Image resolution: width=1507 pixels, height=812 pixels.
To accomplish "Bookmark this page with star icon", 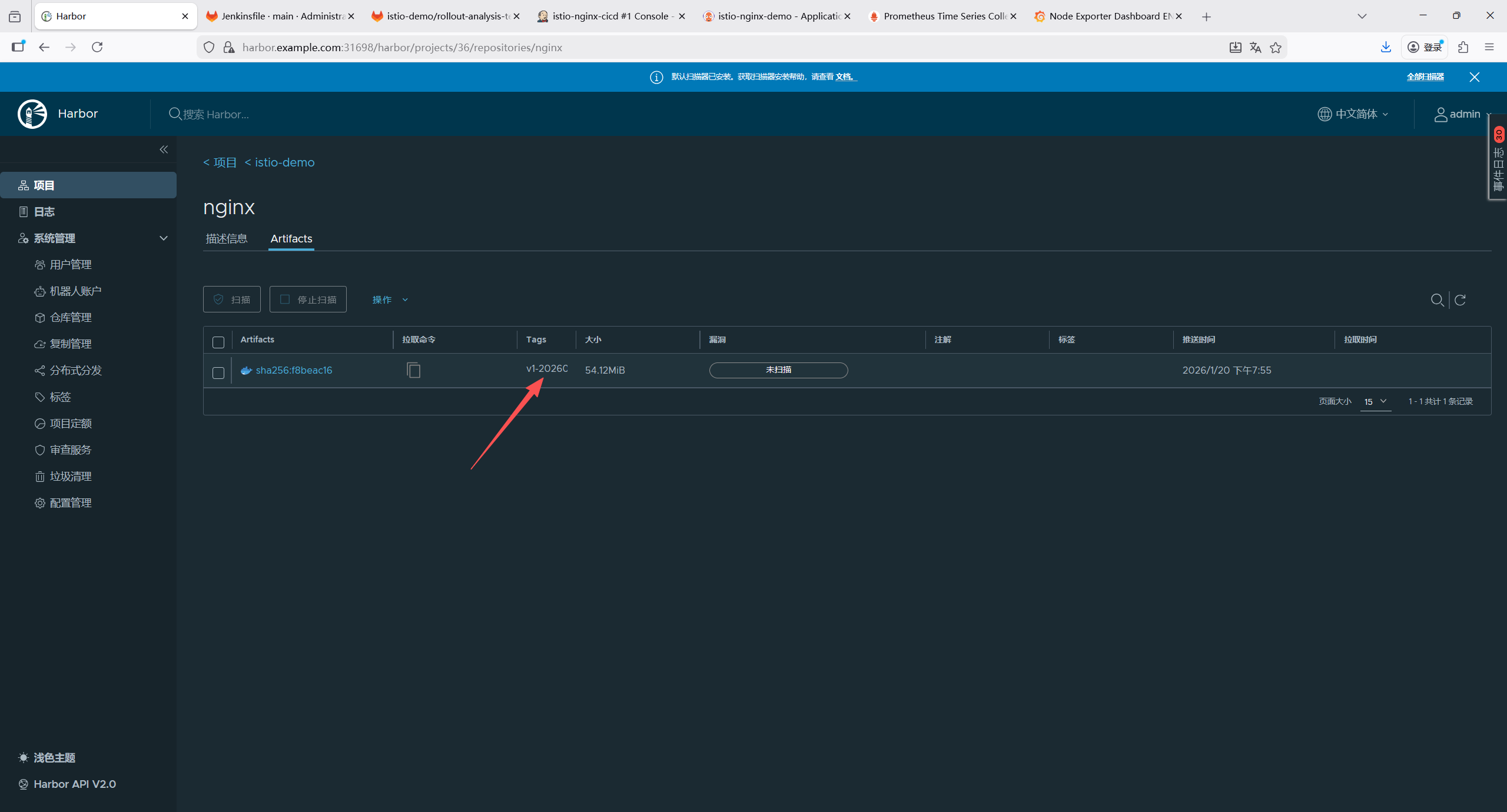I will pyautogui.click(x=1276, y=48).
